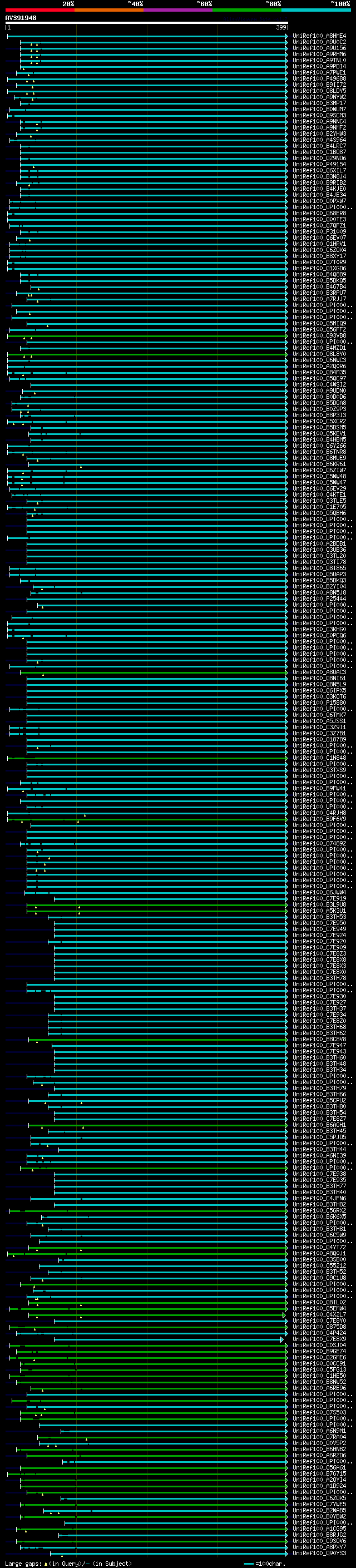Click the AV391948 query label

tap(21, 18)
